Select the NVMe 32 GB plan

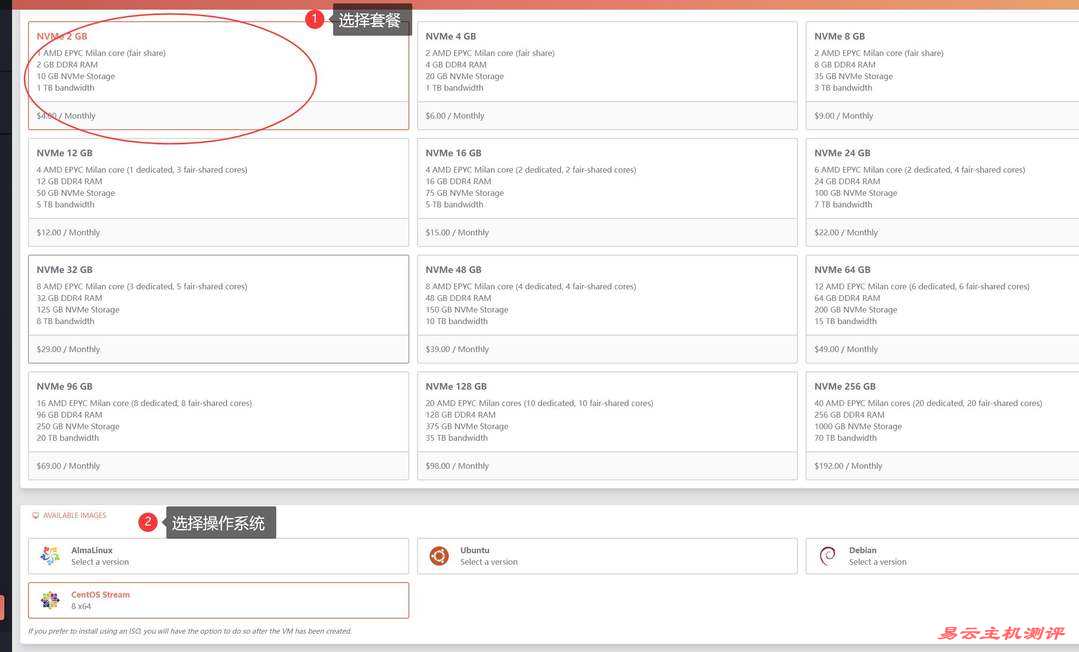218,308
